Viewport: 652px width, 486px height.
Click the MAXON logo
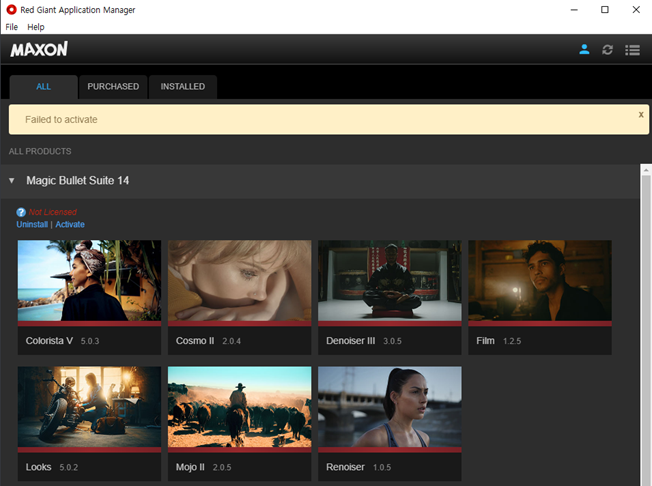coord(39,49)
